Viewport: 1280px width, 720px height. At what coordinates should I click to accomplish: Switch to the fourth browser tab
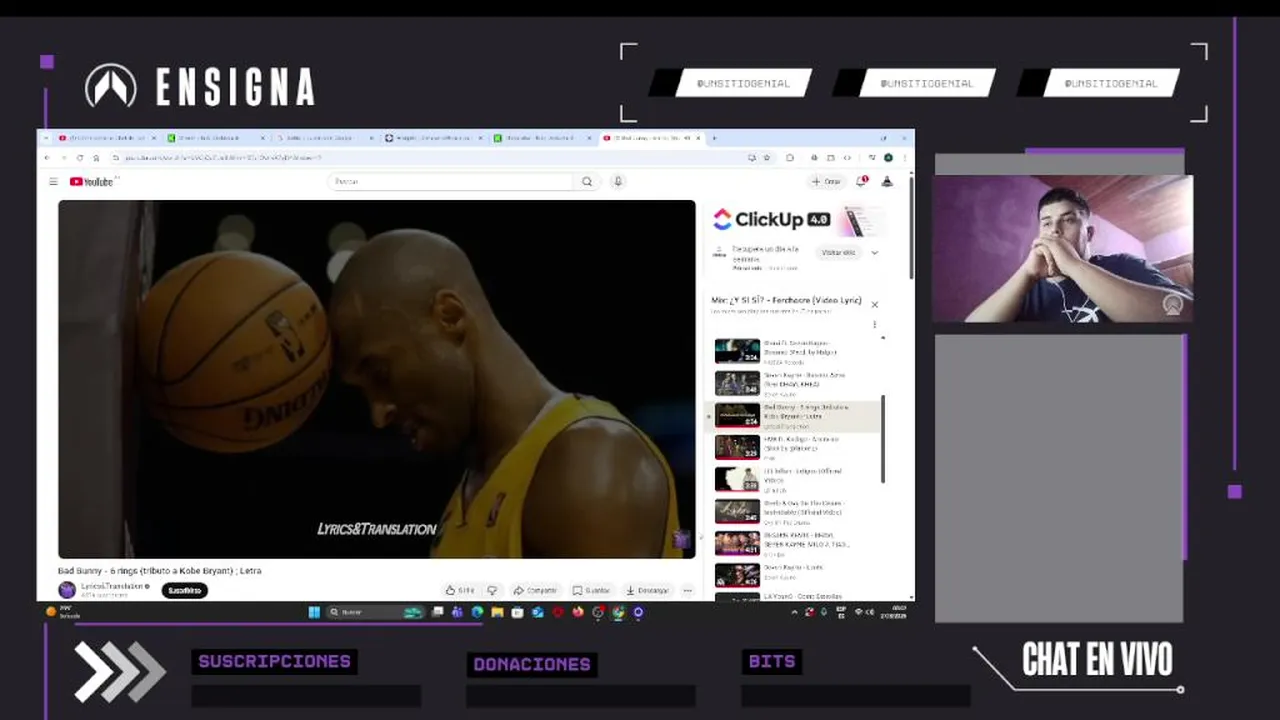pyautogui.click(x=434, y=138)
